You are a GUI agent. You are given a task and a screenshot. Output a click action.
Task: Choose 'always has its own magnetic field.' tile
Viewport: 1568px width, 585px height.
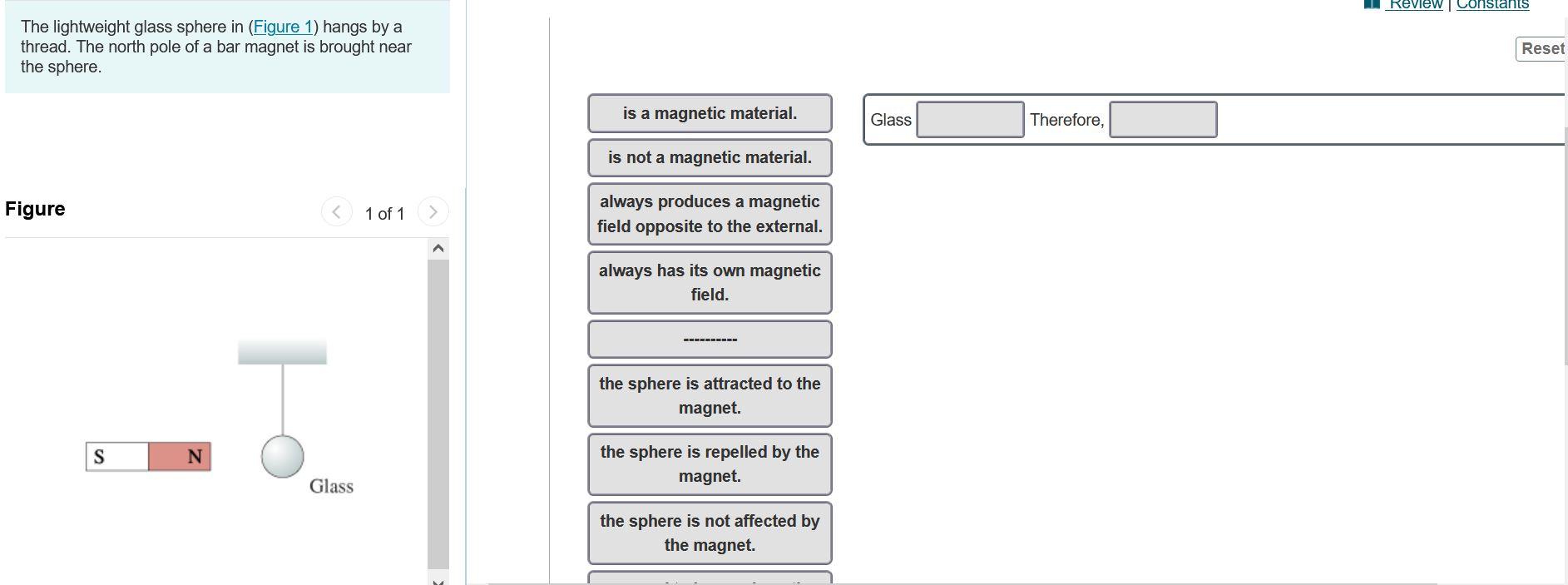tap(709, 282)
